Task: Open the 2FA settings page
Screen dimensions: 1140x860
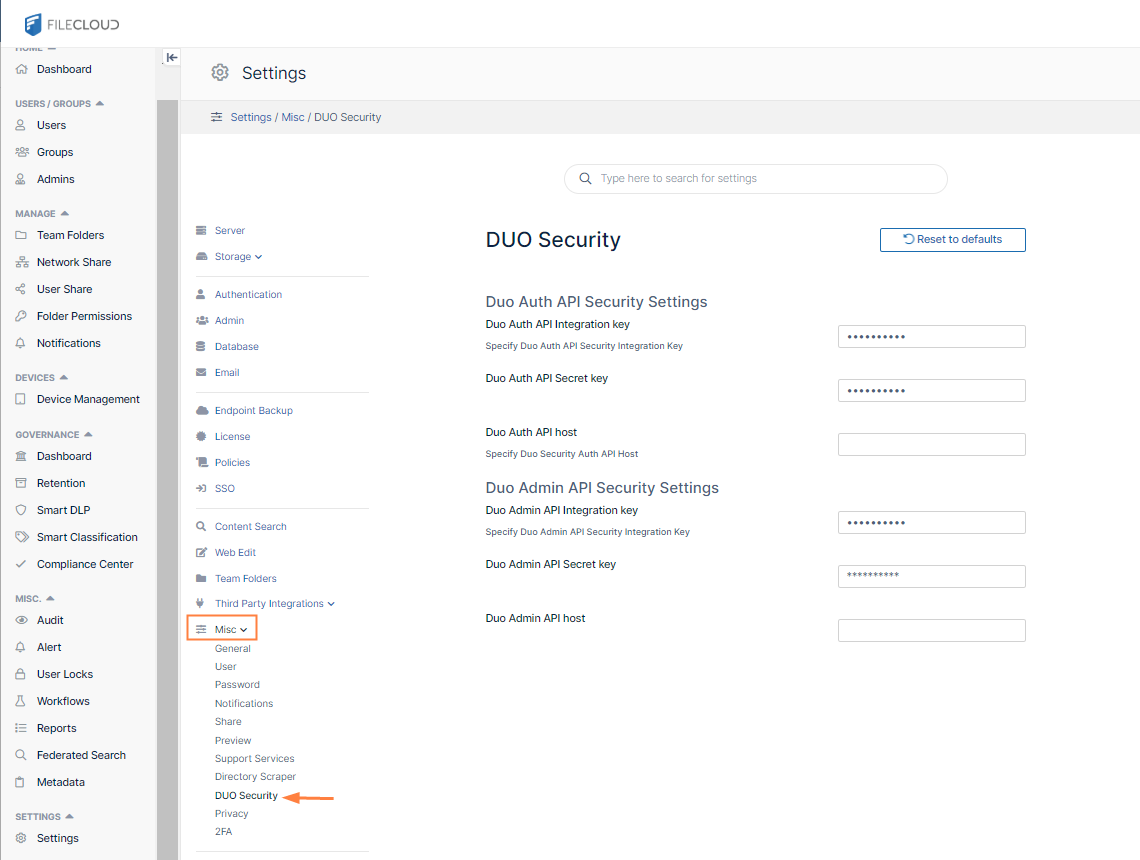Action: click(223, 832)
